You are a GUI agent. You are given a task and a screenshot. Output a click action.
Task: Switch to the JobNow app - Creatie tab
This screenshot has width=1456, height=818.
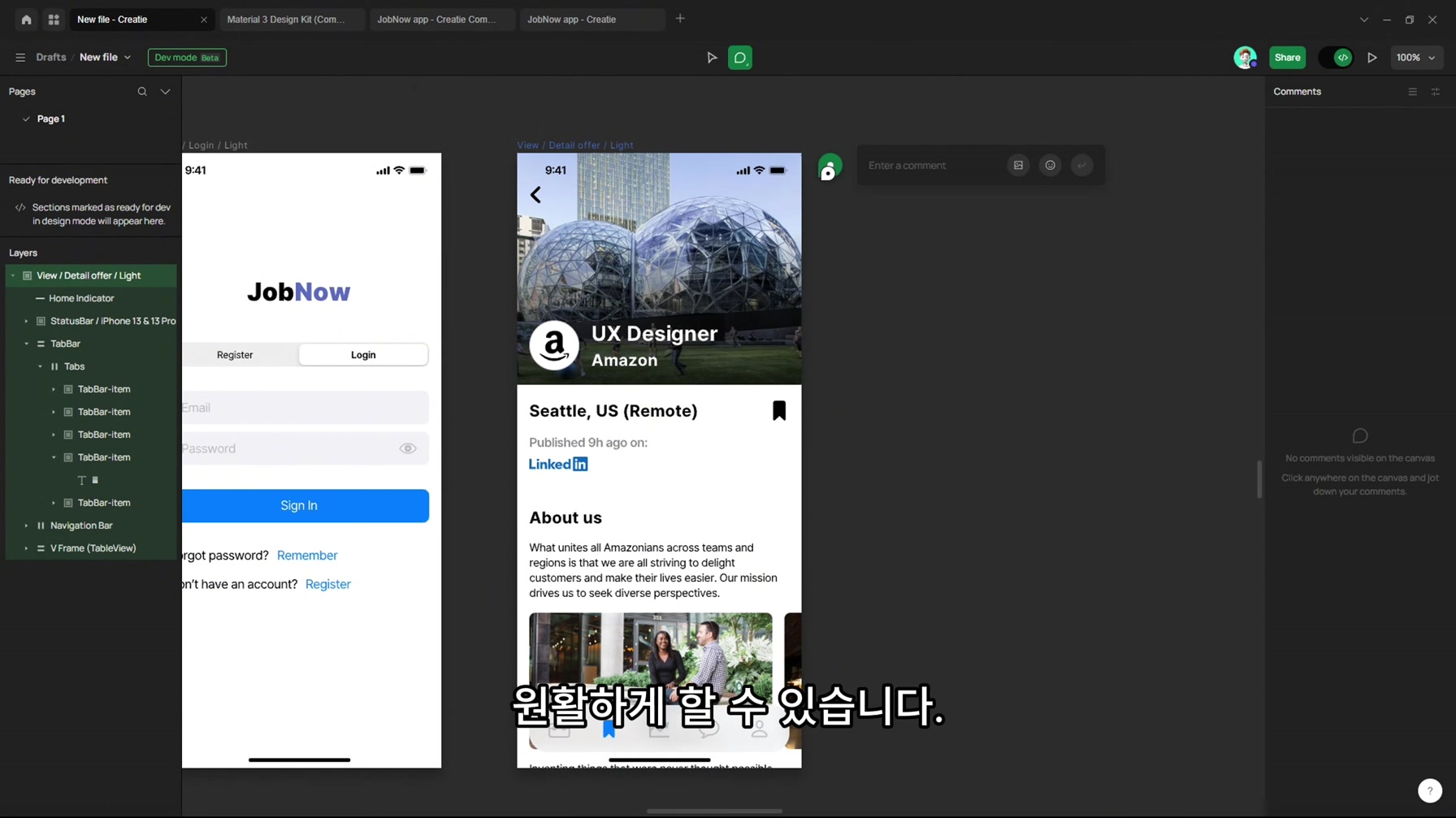[592, 19]
